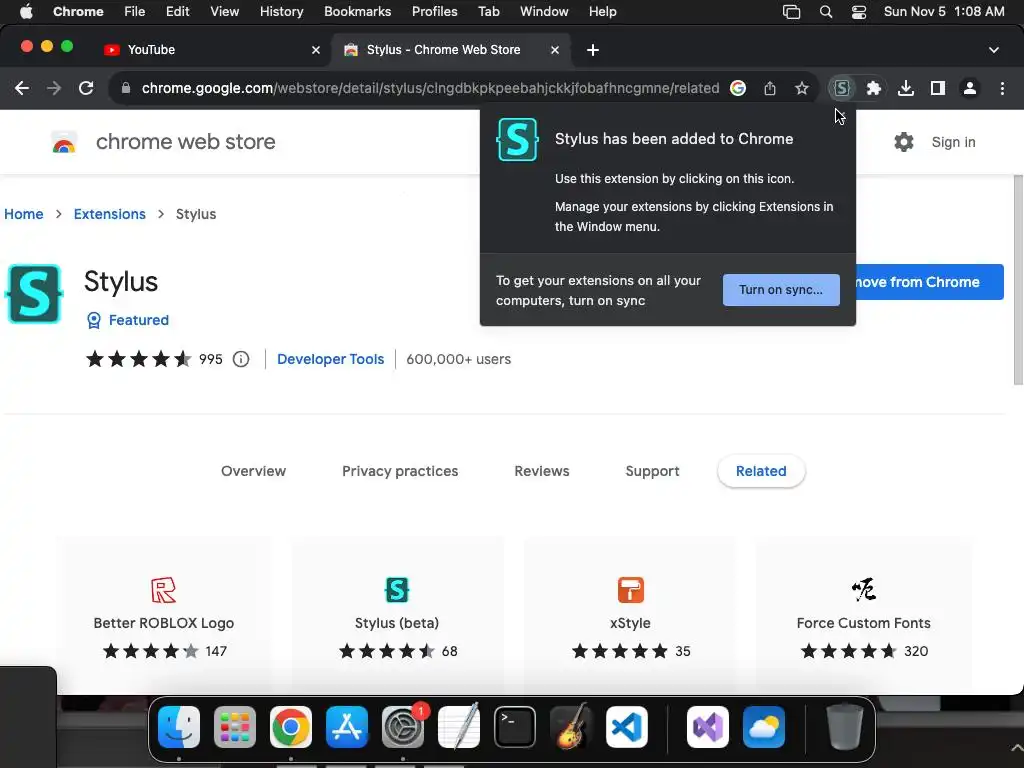Open the Better ROBLOX Logo card

click(164, 615)
